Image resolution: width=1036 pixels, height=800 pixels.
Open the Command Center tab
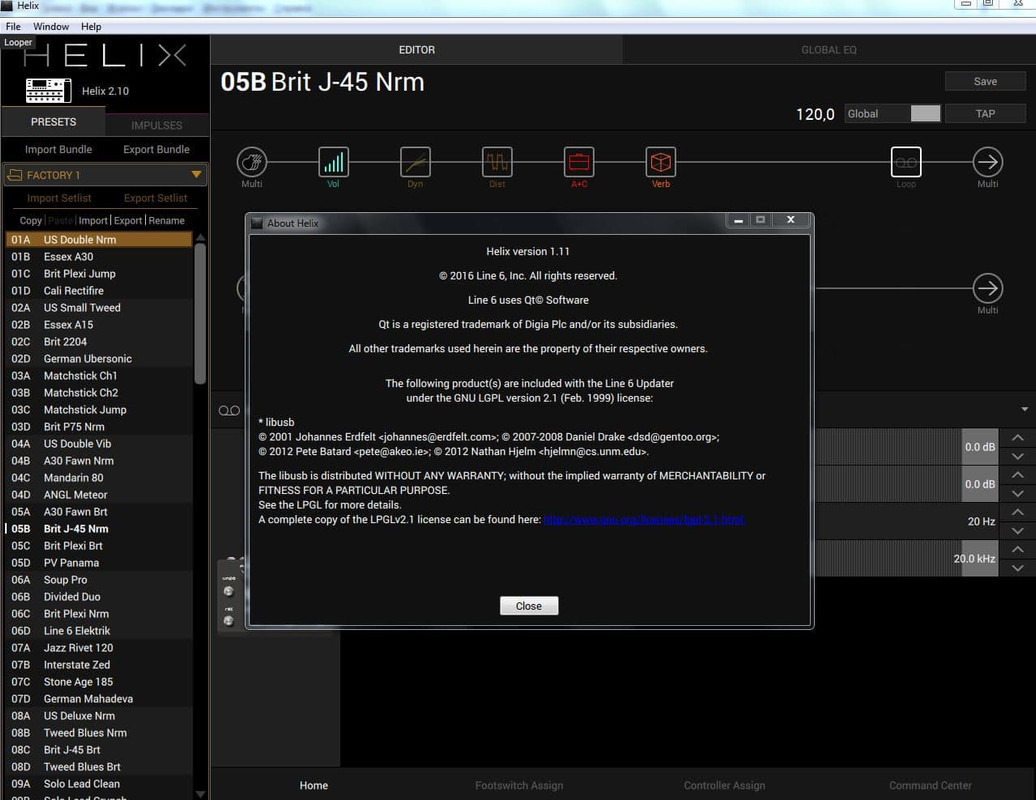(x=930, y=785)
